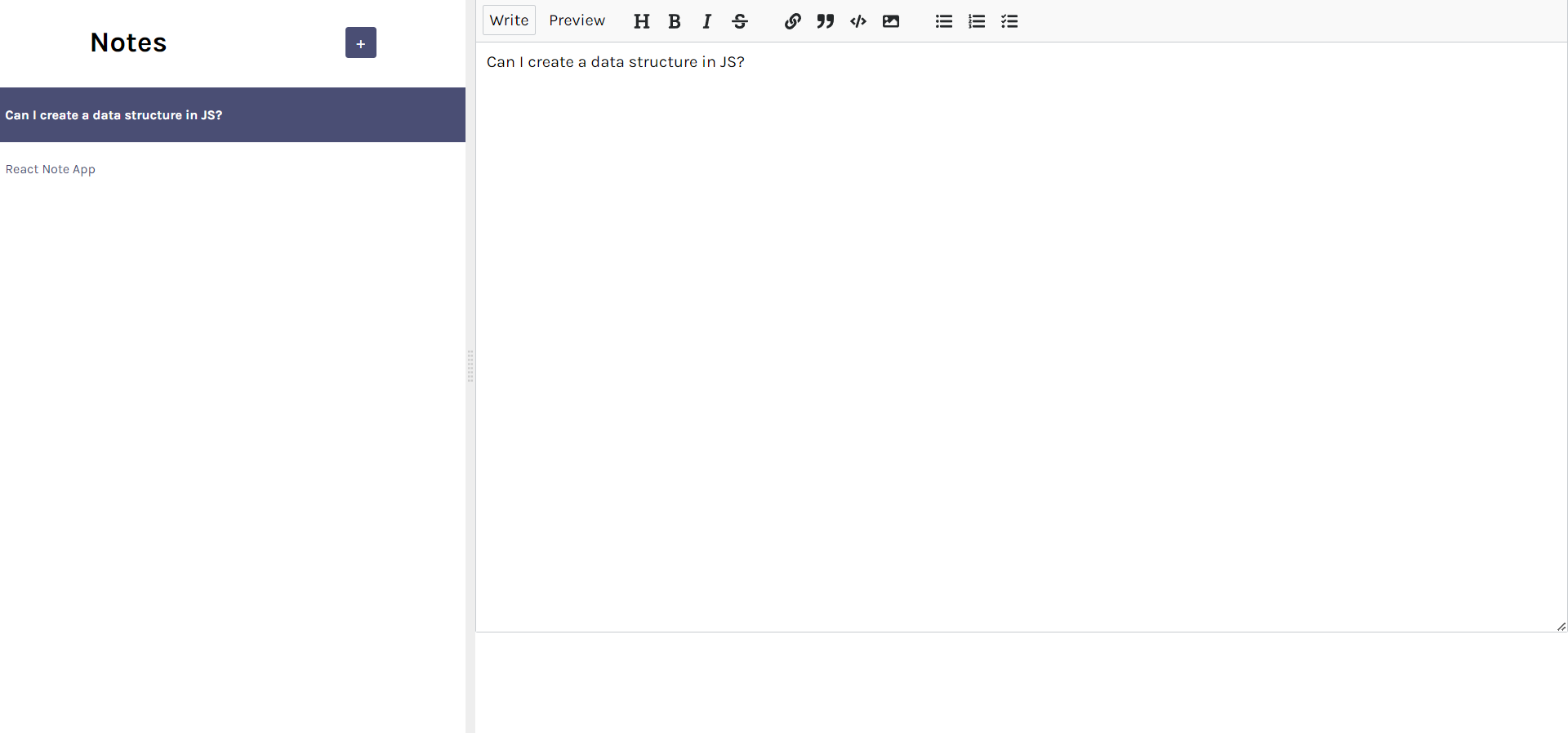Viewport: 1568px width, 733px height.
Task: Add a checked task list
Action: 1009,21
